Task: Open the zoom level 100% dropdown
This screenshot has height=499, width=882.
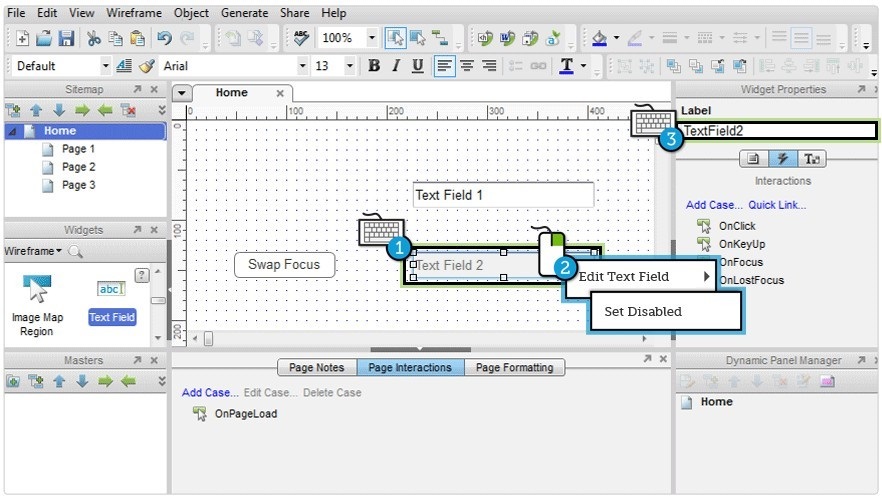Action: (x=372, y=38)
